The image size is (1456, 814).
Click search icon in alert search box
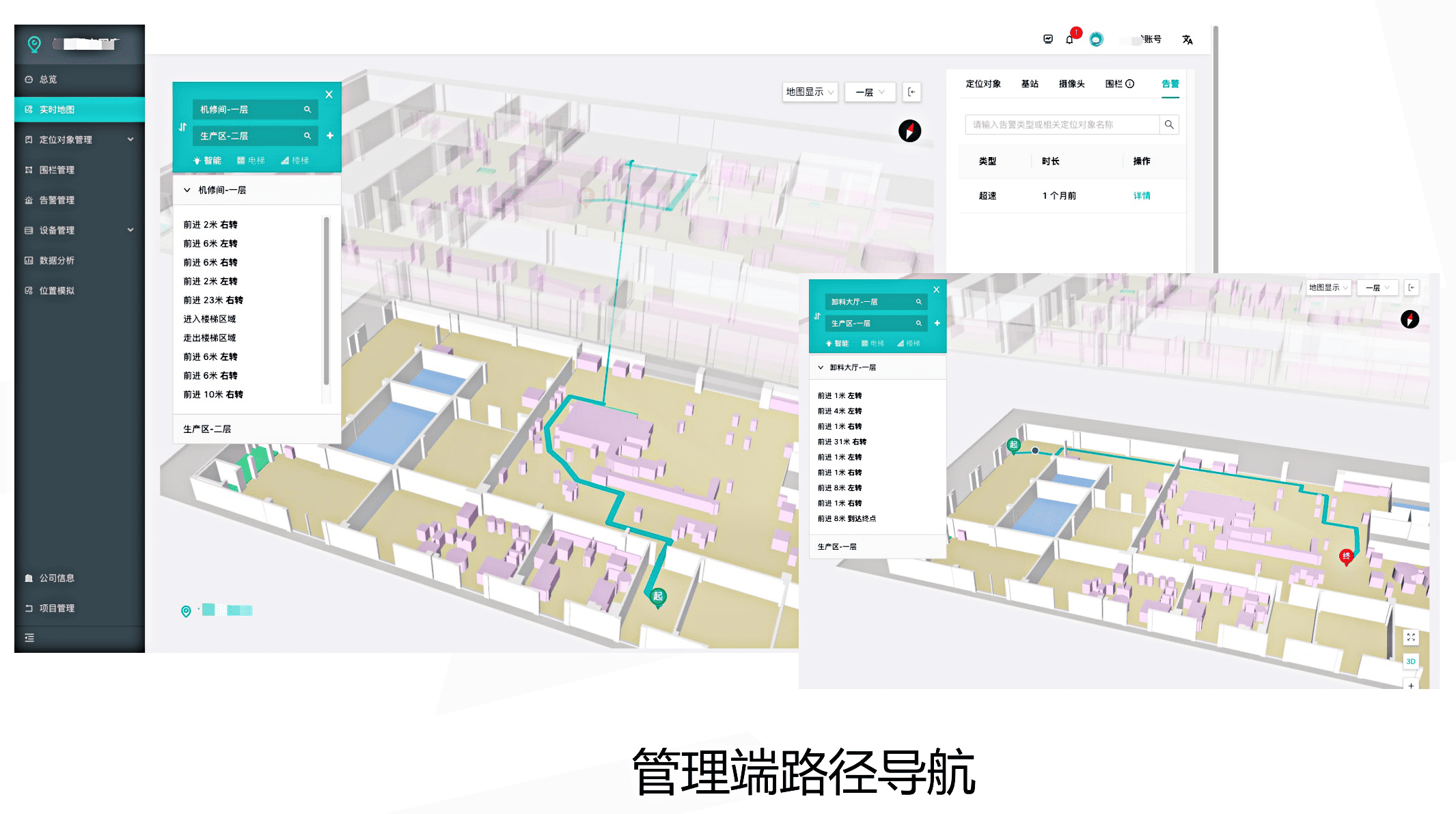pos(1169,124)
